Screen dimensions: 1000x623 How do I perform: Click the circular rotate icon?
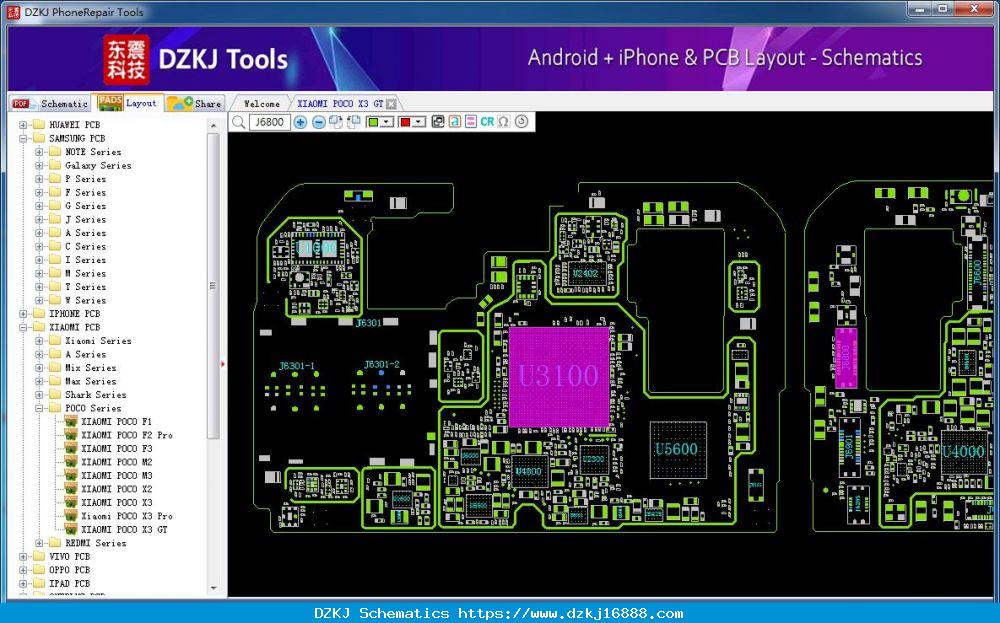[522, 122]
